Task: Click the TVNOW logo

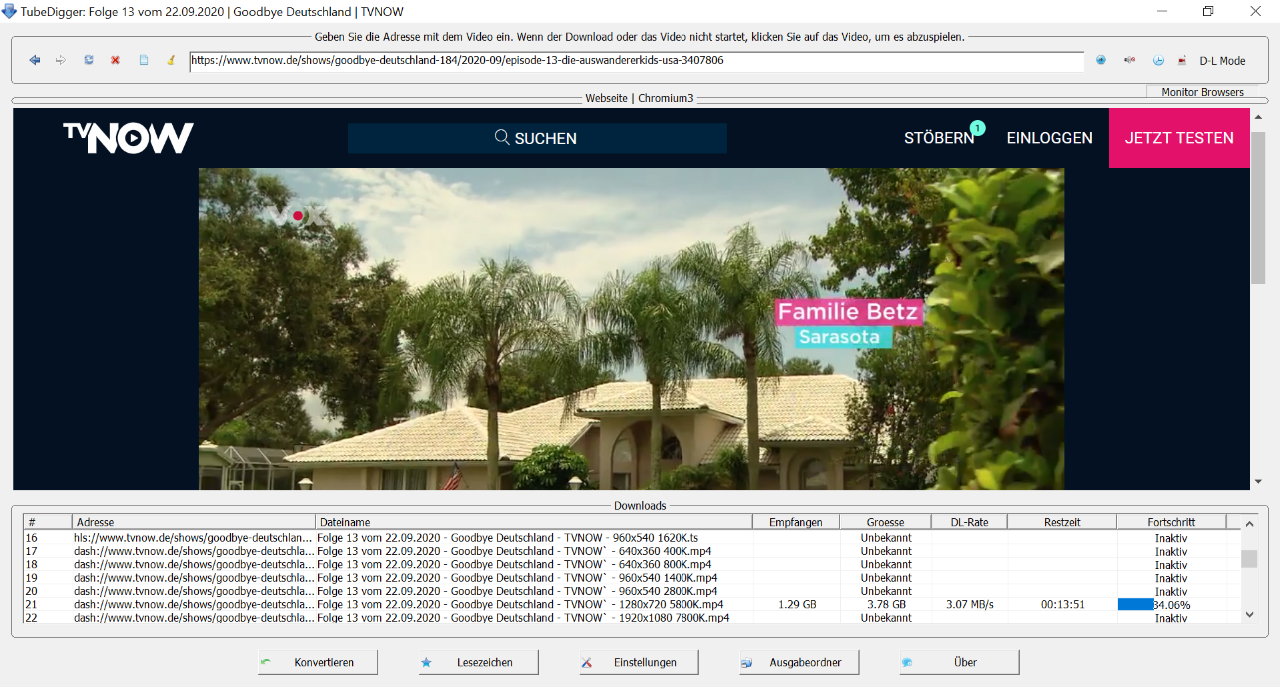Action: coord(128,138)
